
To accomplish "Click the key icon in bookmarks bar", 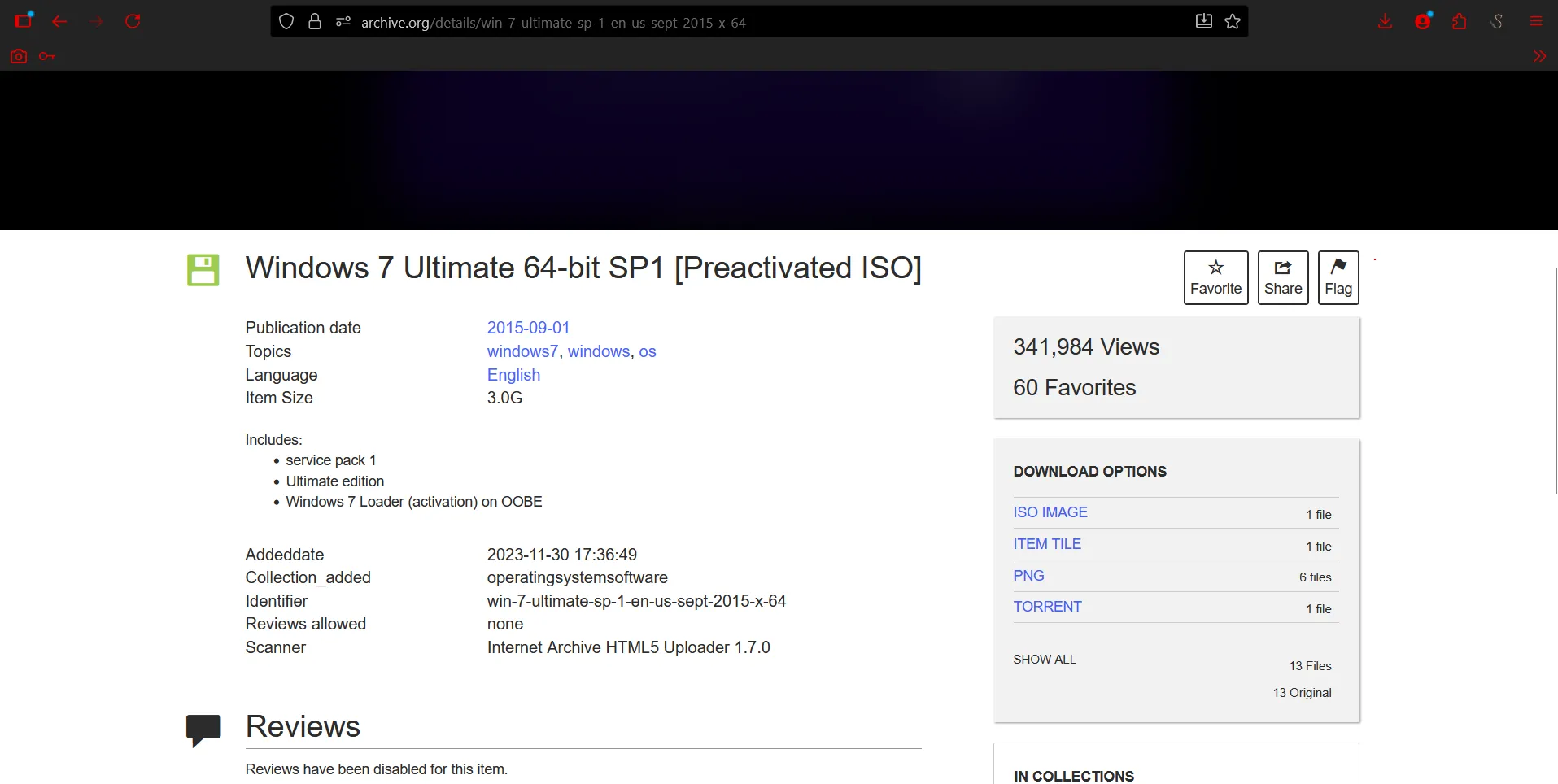I will tap(47, 56).
